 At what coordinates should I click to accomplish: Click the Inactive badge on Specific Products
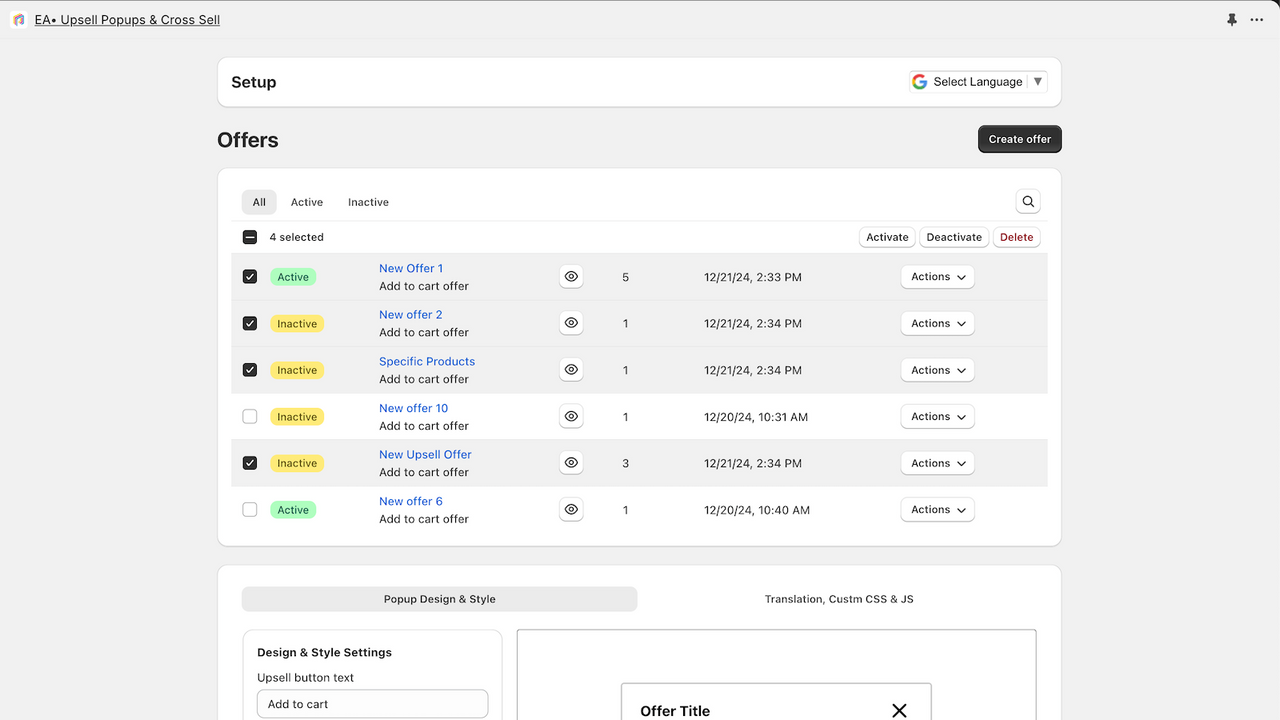tap(297, 370)
